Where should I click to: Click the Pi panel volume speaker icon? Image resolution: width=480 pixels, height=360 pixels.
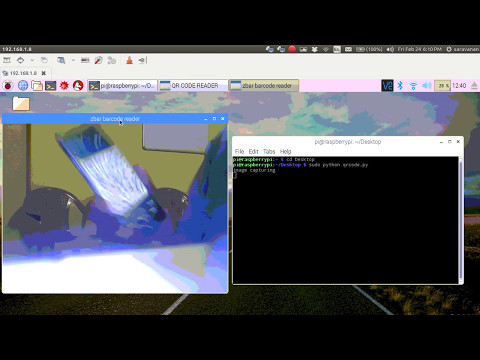pos(427,86)
